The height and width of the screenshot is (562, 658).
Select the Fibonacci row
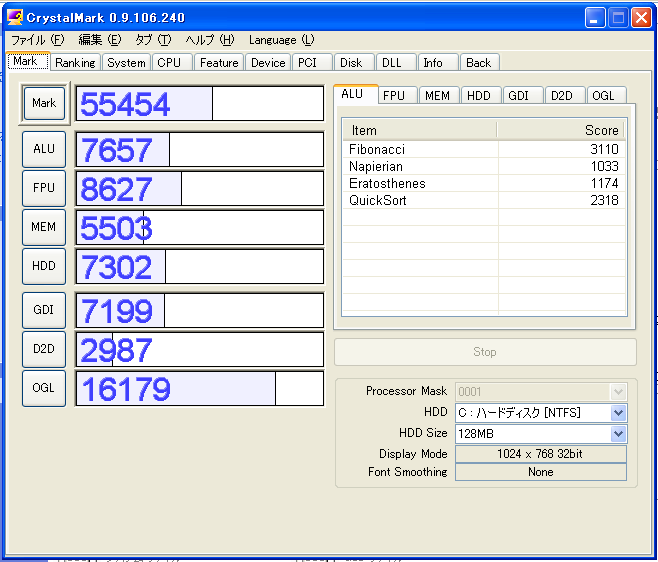tap(484, 149)
